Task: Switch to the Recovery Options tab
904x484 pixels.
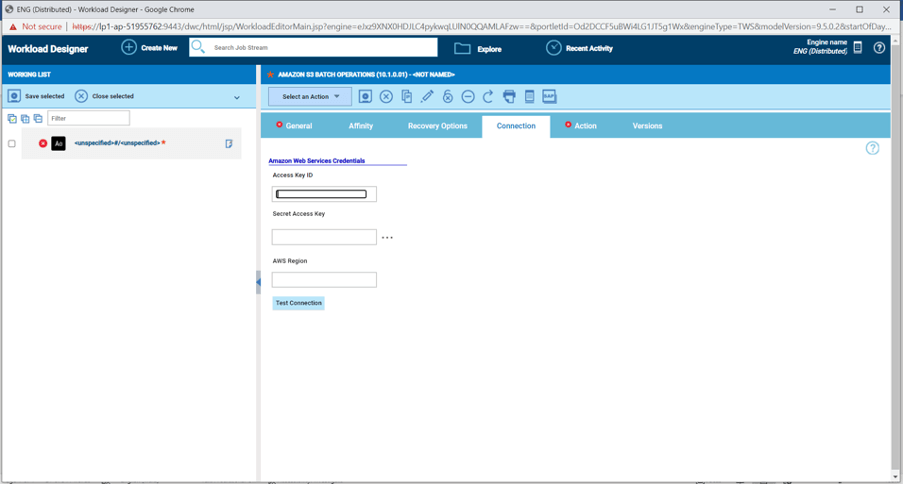Action: click(437, 126)
